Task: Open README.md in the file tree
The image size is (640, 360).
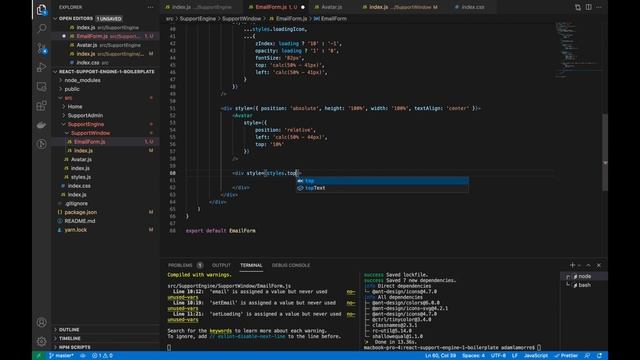Action: [80, 221]
